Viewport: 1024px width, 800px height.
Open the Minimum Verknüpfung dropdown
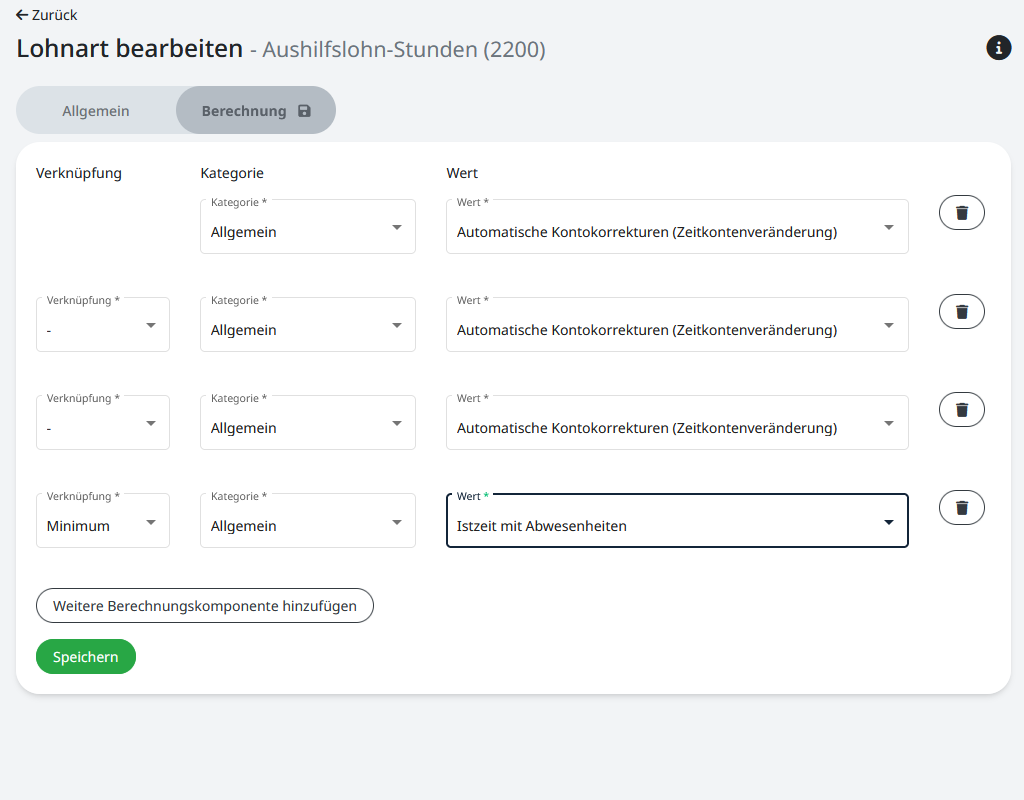click(x=103, y=521)
